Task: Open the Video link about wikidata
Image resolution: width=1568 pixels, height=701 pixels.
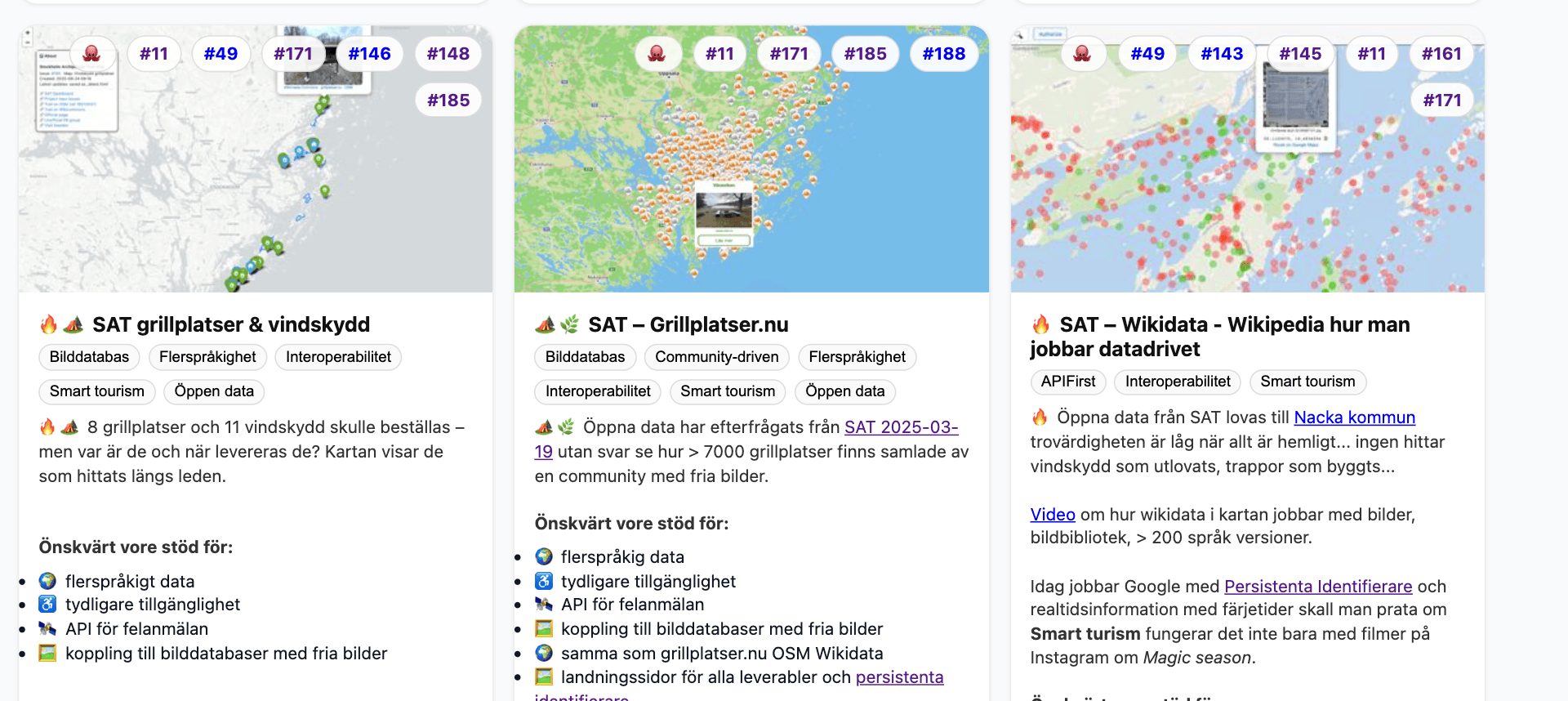Action: pos(1052,515)
